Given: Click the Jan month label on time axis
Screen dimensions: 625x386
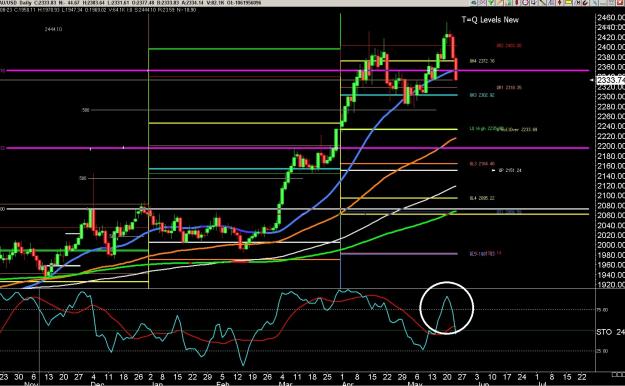Looking at the screenshot, I should click(157, 384).
